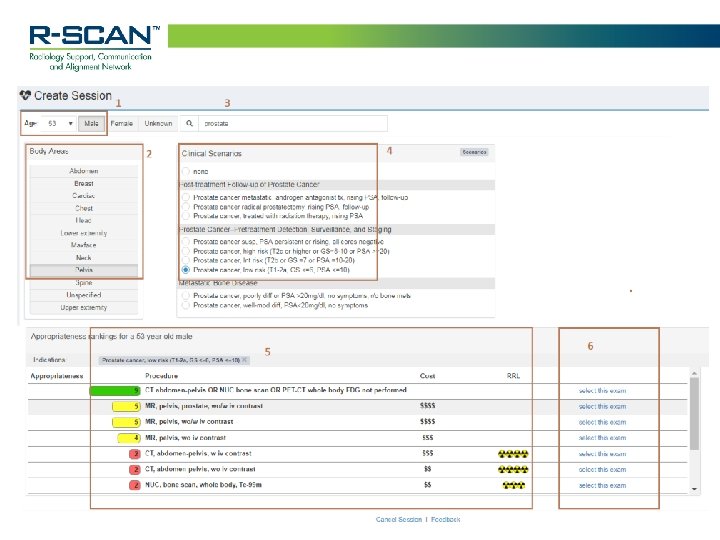Click the results scrollbar up arrow
The height and width of the screenshot is (540, 720).
694,374
